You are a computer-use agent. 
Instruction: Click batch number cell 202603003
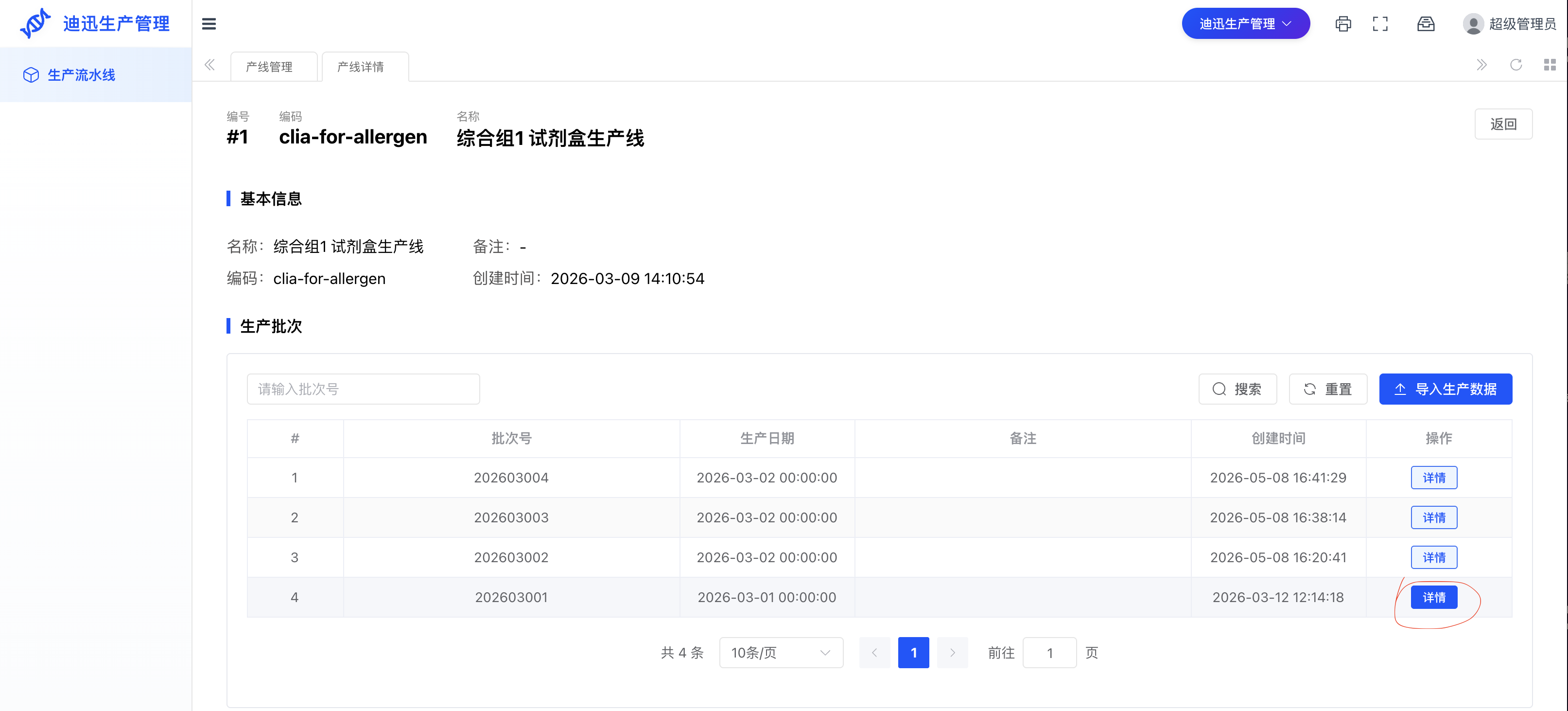(x=511, y=517)
